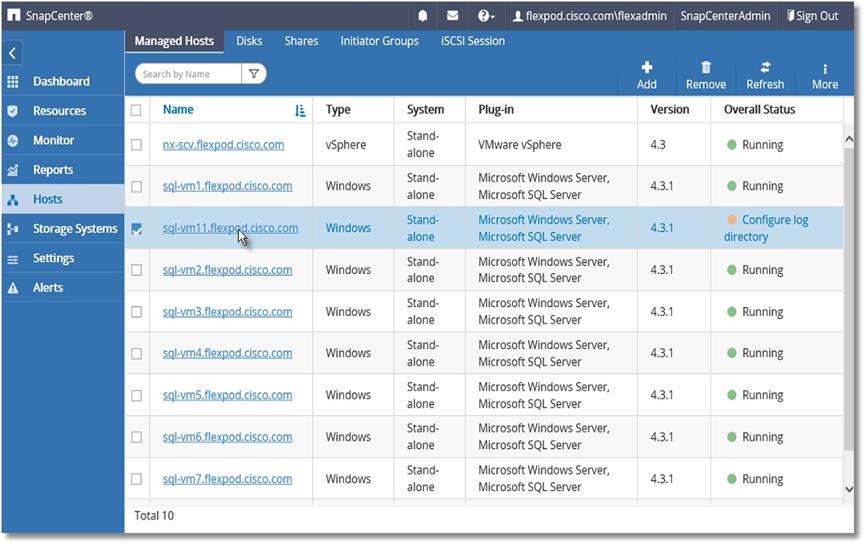Click the Refresh arrows icon
This screenshot has height=544, width=865.
(x=765, y=67)
